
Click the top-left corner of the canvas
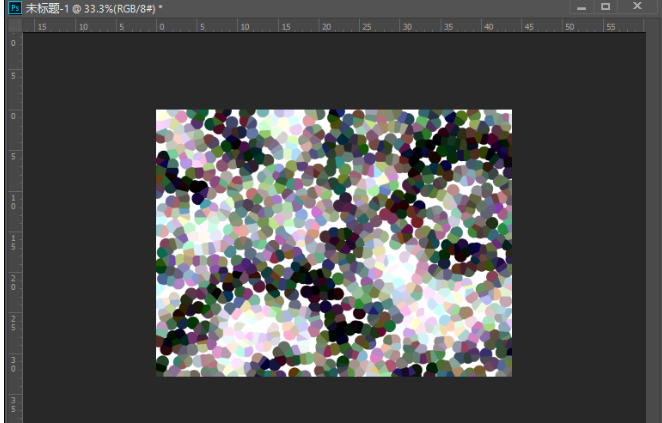click(x=158, y=111)
